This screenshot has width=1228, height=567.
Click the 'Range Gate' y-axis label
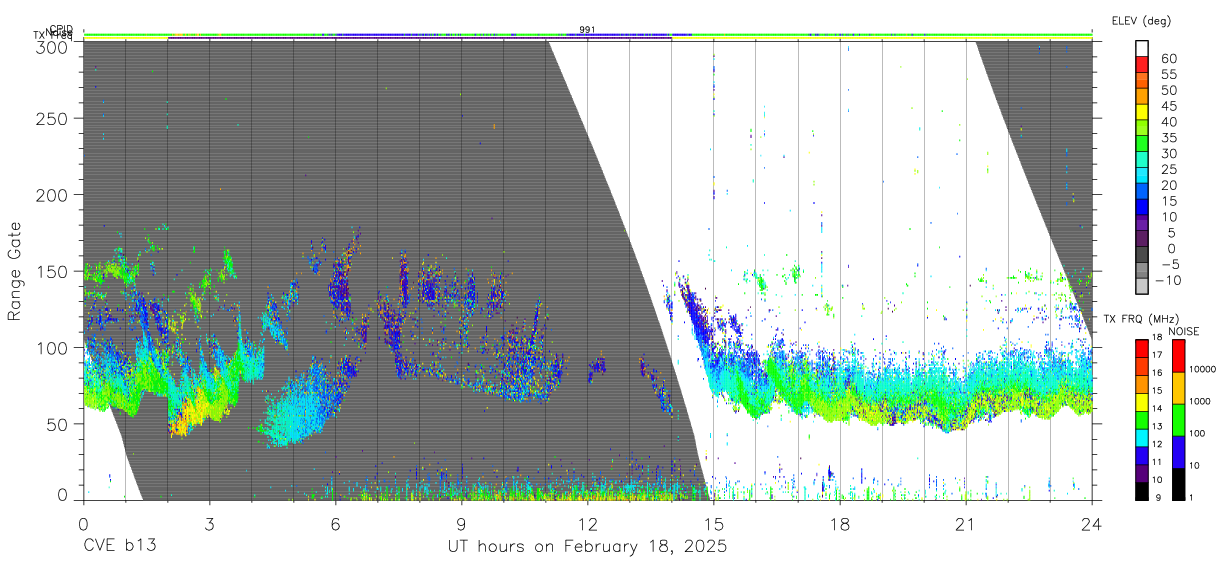click(15, 271)
